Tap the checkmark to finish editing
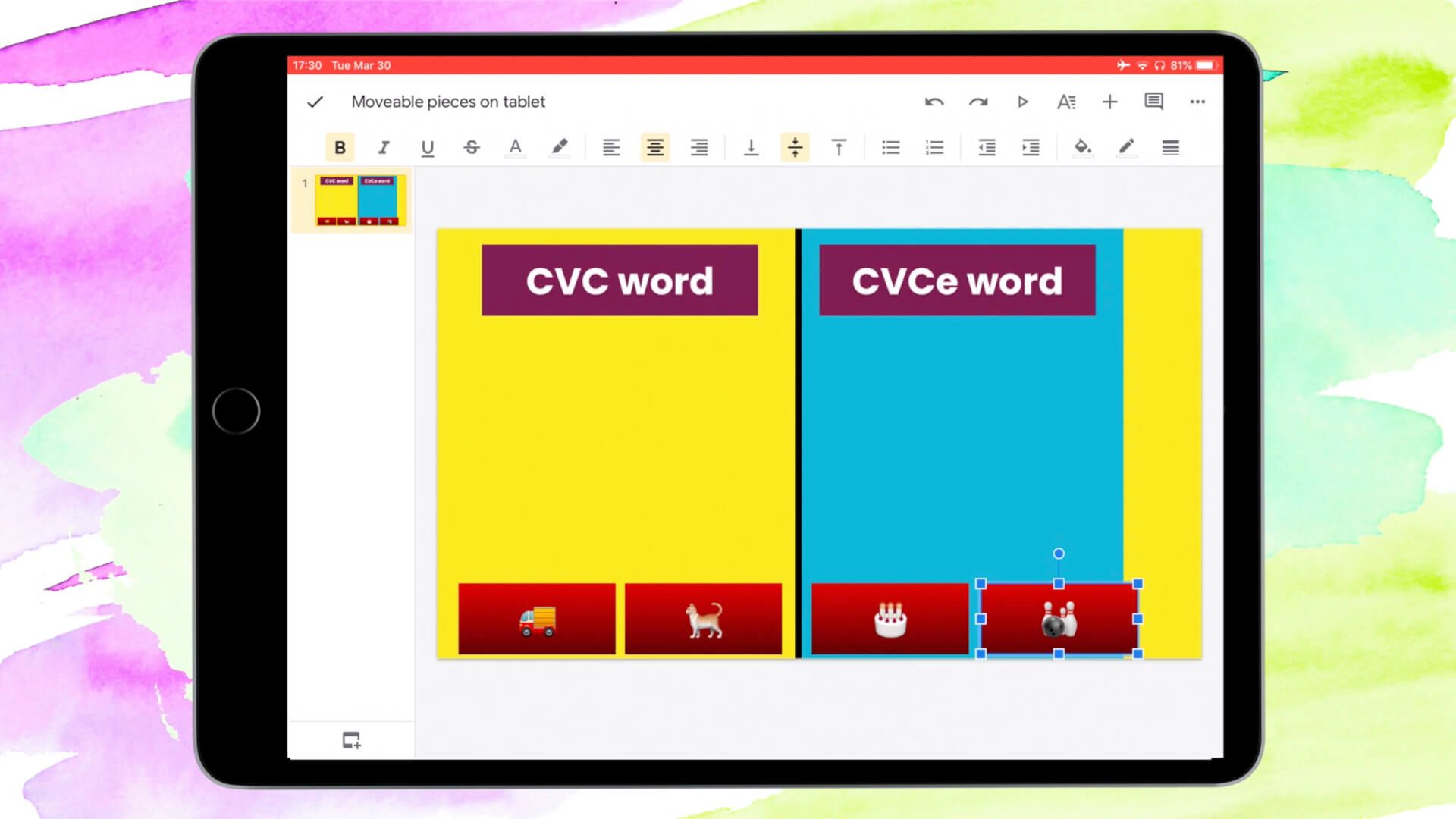This screenshot has width=1456, height=819. 314,101
